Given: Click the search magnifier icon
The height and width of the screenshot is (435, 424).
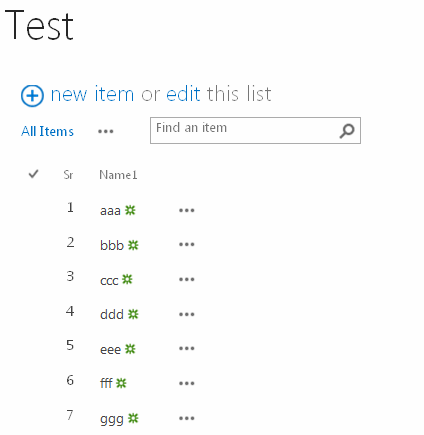Looking at the screenshot, I should [x=347, y=131].
